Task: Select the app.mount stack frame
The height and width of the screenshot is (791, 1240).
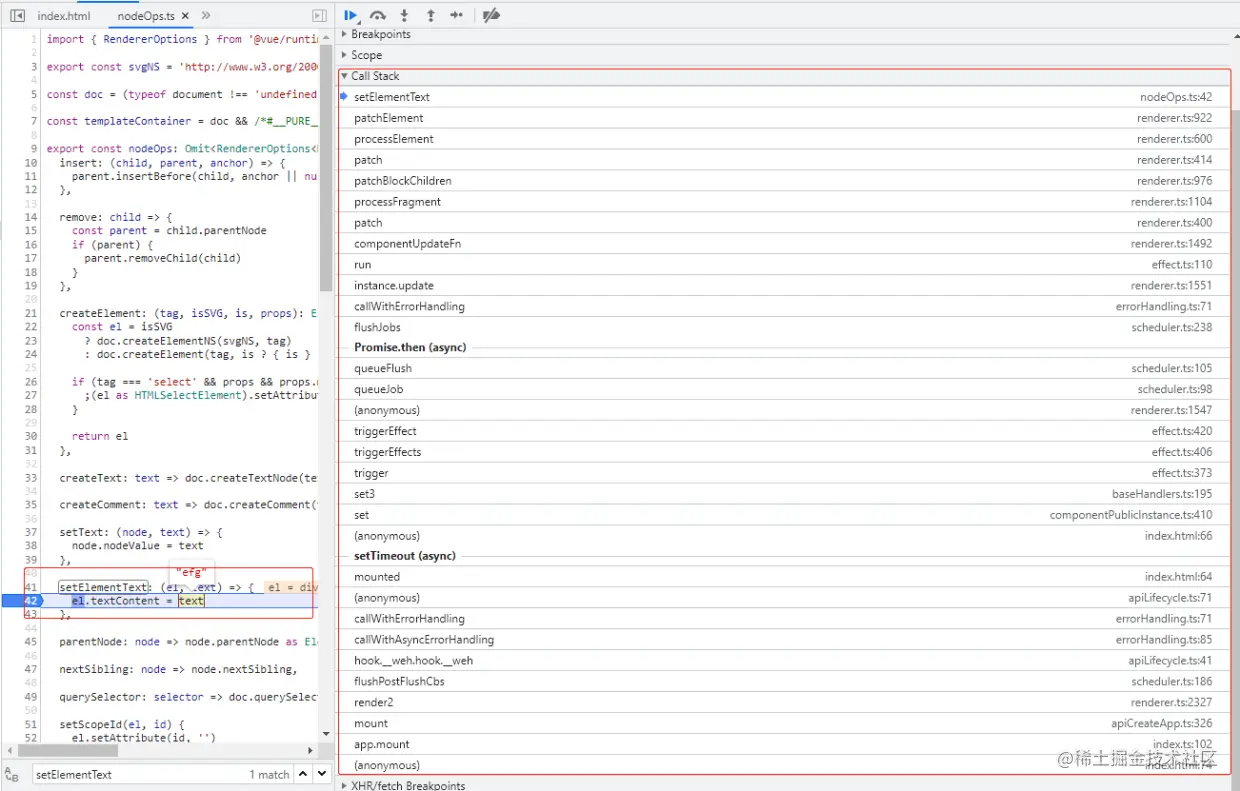Action: click(785, 745)
